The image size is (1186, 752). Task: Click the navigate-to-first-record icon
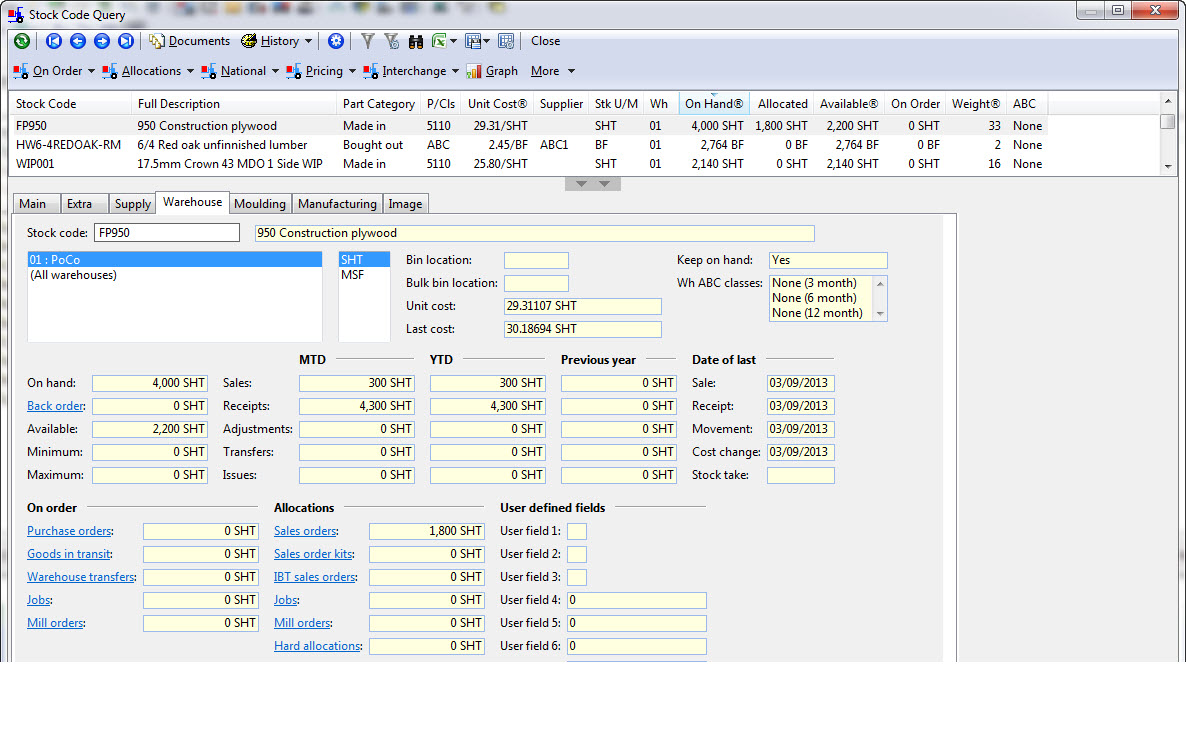53,41
